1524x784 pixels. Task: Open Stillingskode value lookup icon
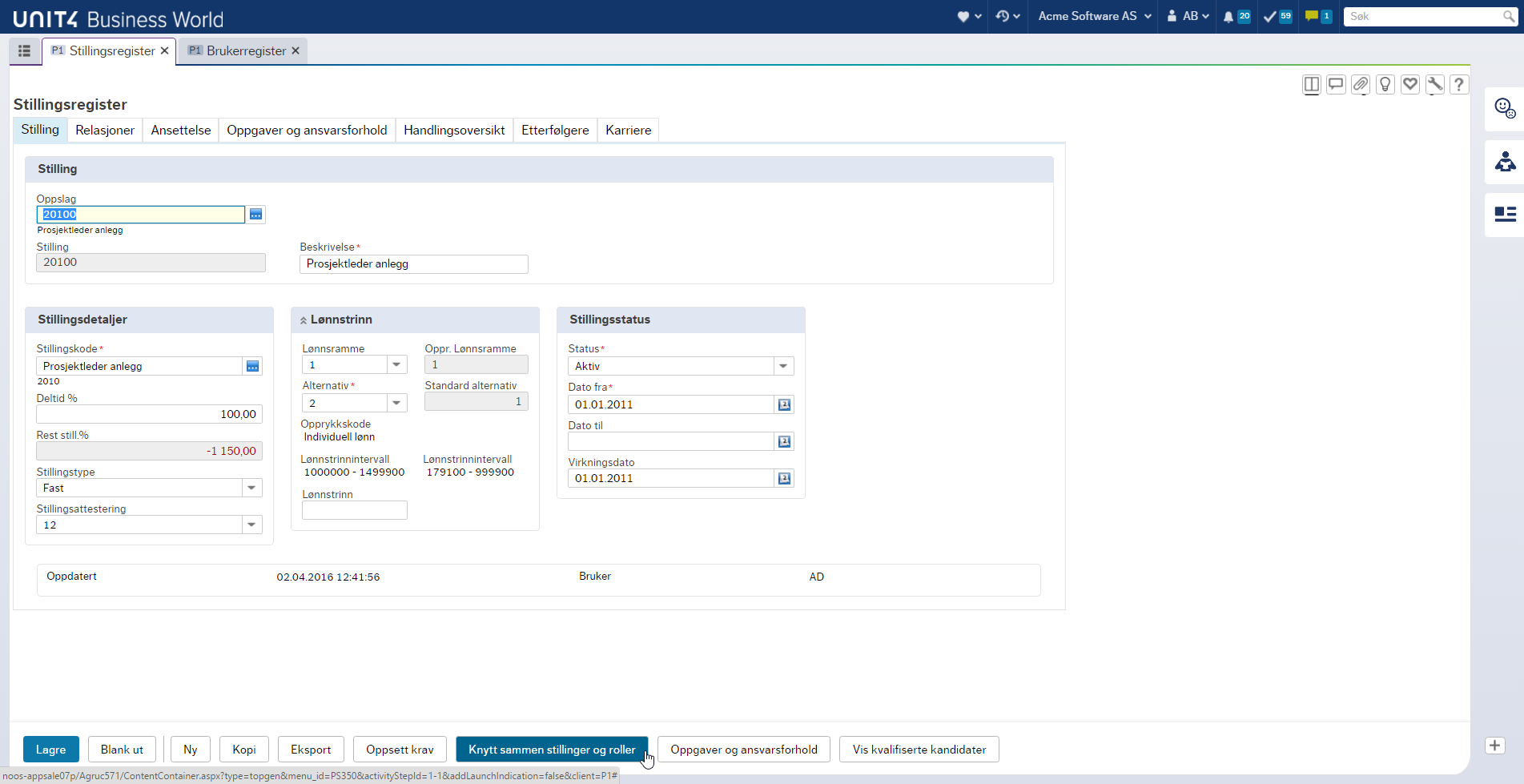point(252,366)
